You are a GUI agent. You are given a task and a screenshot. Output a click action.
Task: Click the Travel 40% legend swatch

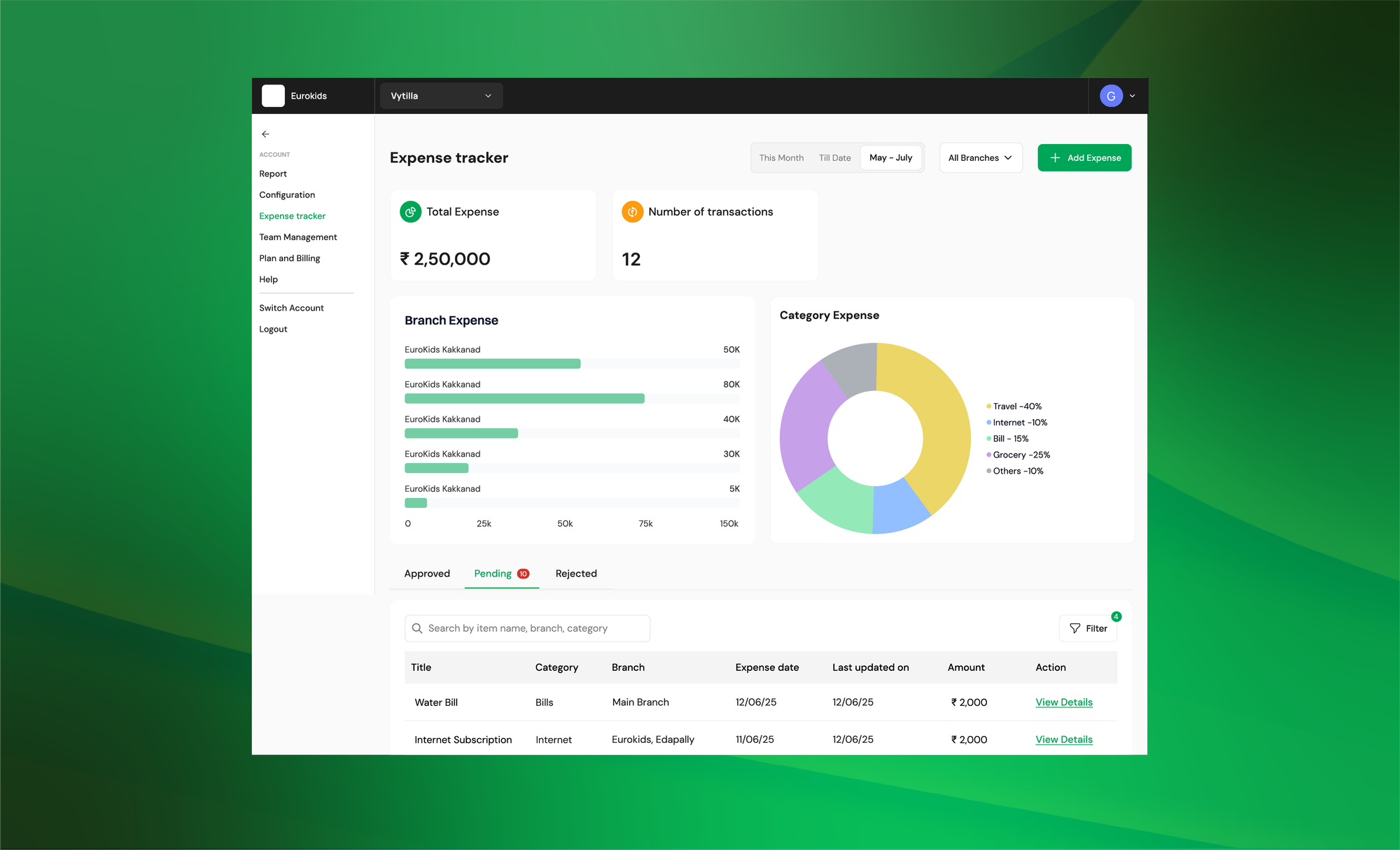tap(988, 406)
